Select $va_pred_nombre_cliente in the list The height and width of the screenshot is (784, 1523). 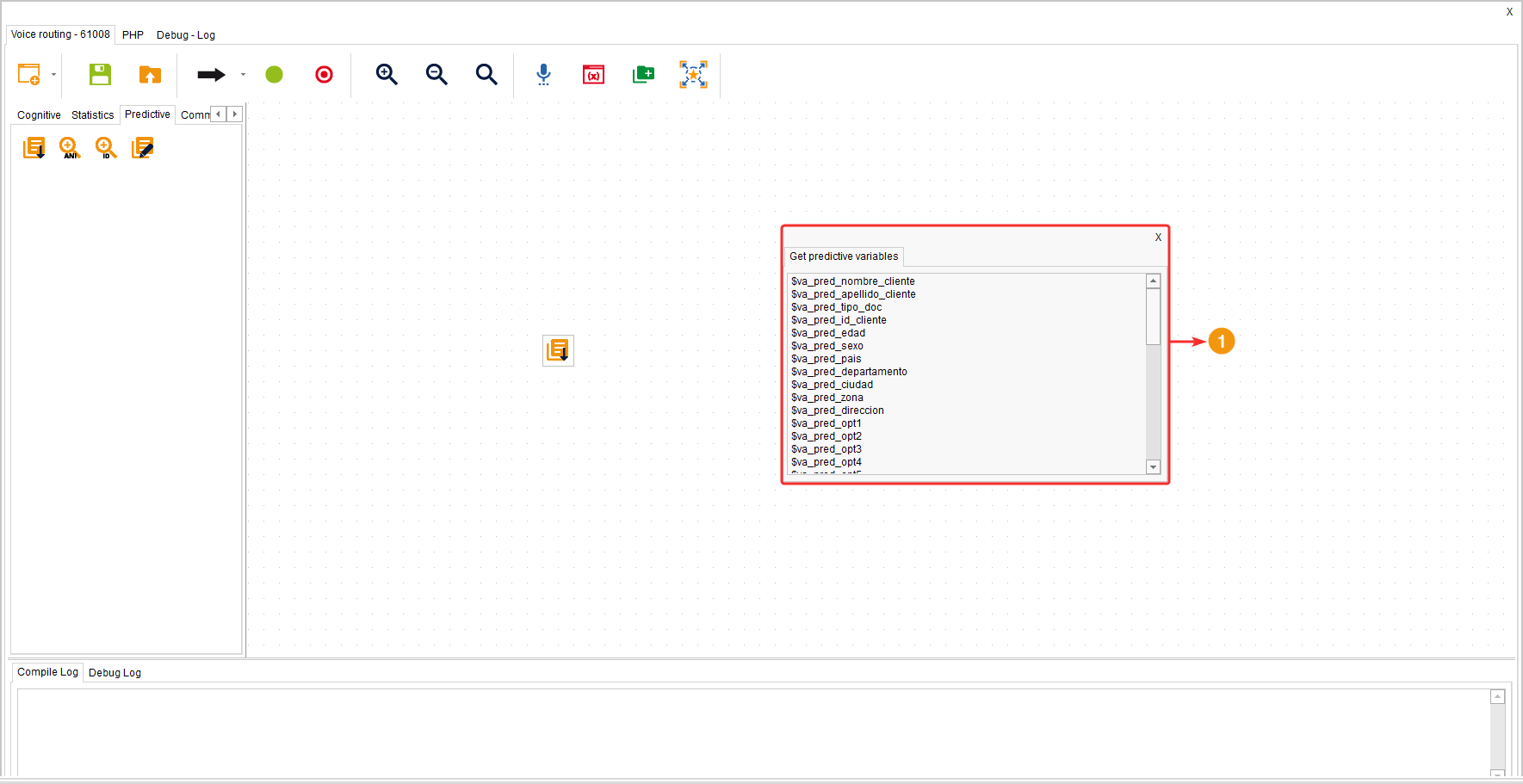(x=853, y=281)
